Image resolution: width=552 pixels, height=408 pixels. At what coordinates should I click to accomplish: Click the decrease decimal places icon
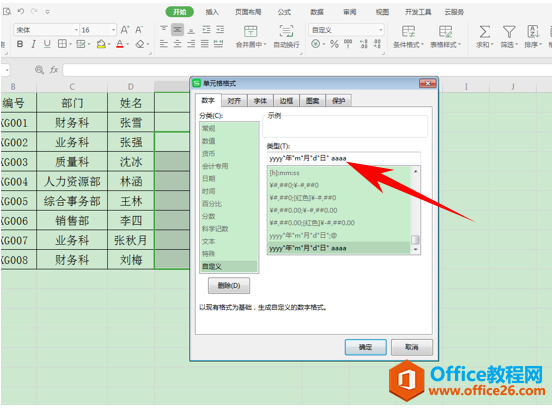tap(377, 44)
